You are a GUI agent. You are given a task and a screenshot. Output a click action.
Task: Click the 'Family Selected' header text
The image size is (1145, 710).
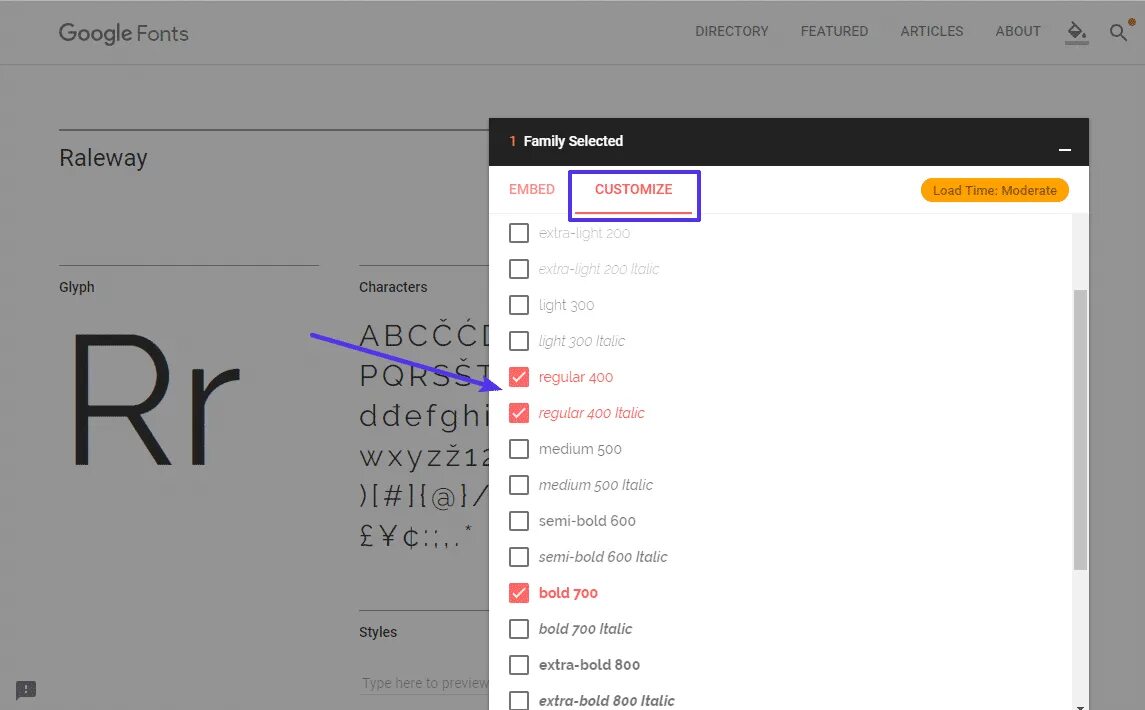(573, 141)
